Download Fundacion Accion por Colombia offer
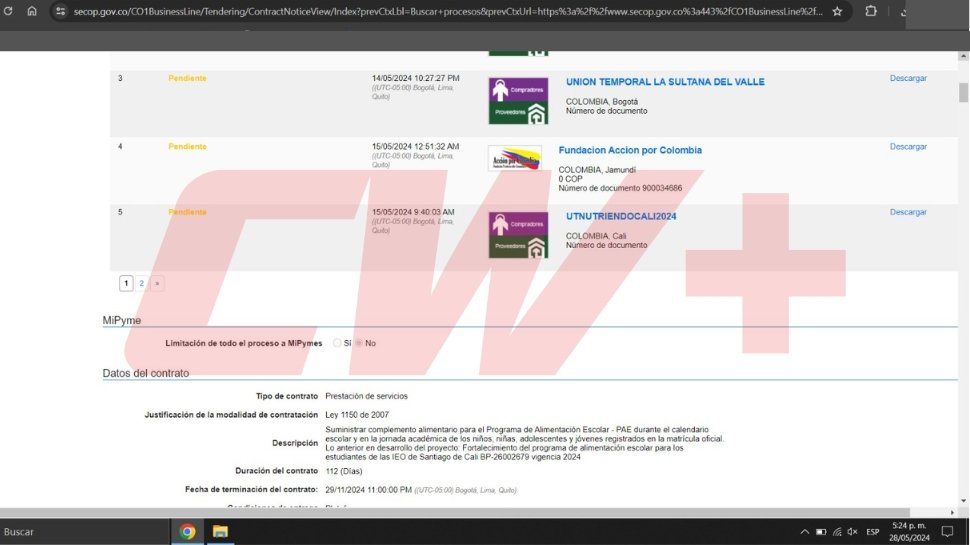The height and width of the screenshot is (545, 970). click(x=908, y=147)
